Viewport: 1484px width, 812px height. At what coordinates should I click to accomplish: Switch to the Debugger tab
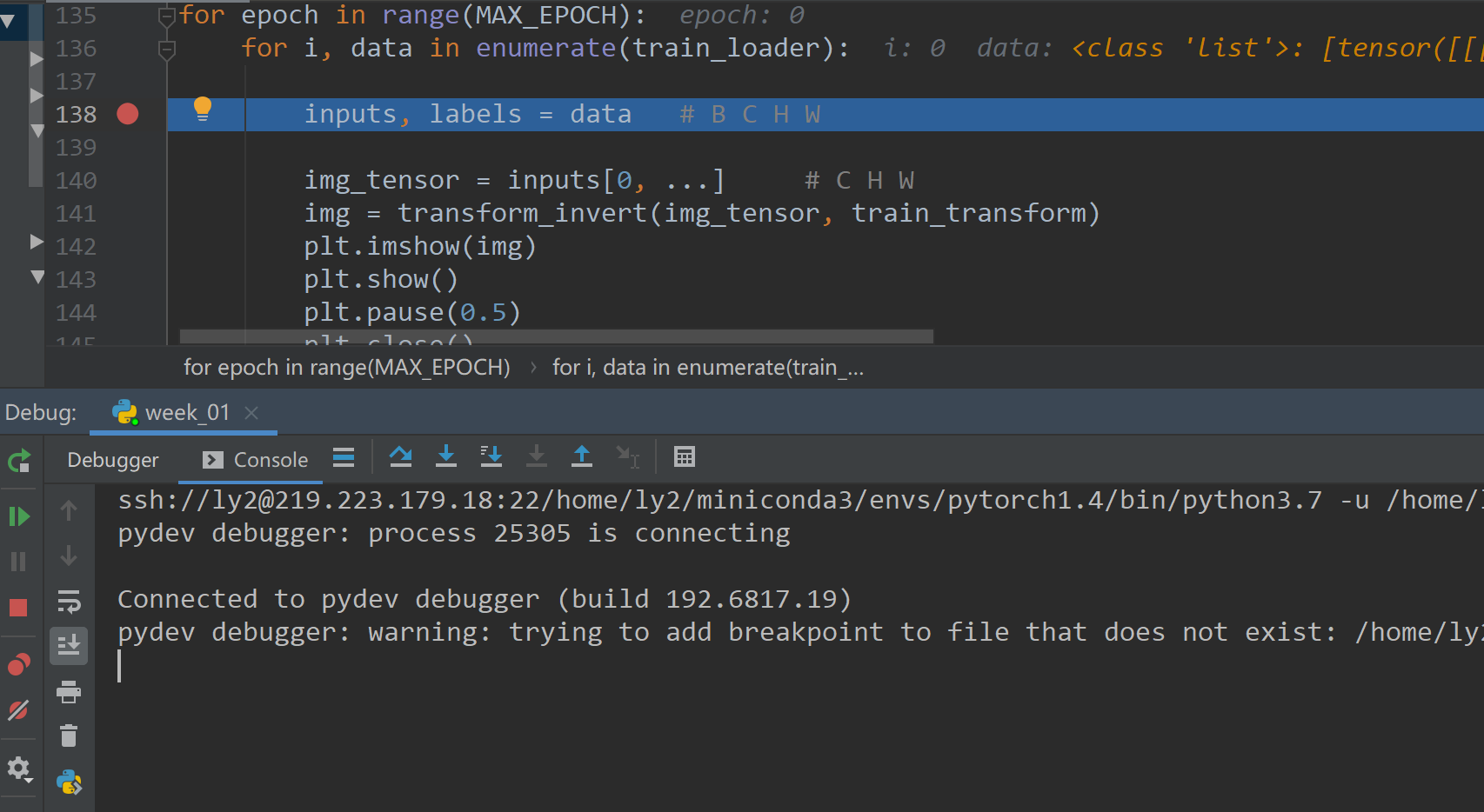pos(113,460)
